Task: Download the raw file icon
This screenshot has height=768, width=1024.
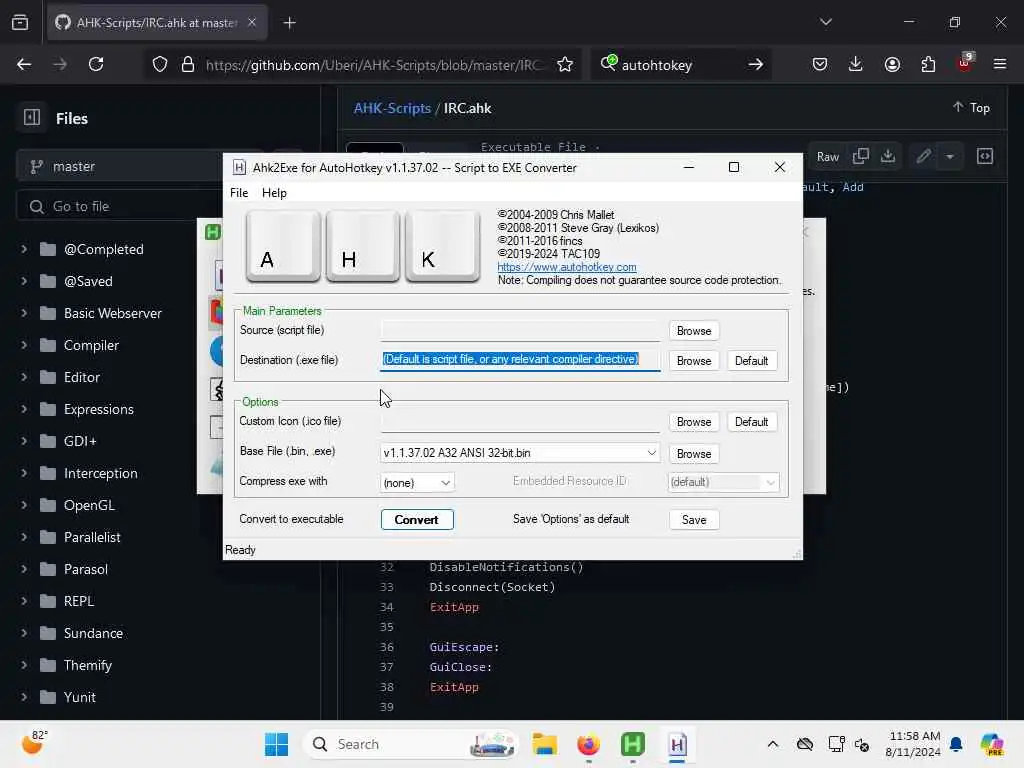Action: tap(888, 156)
